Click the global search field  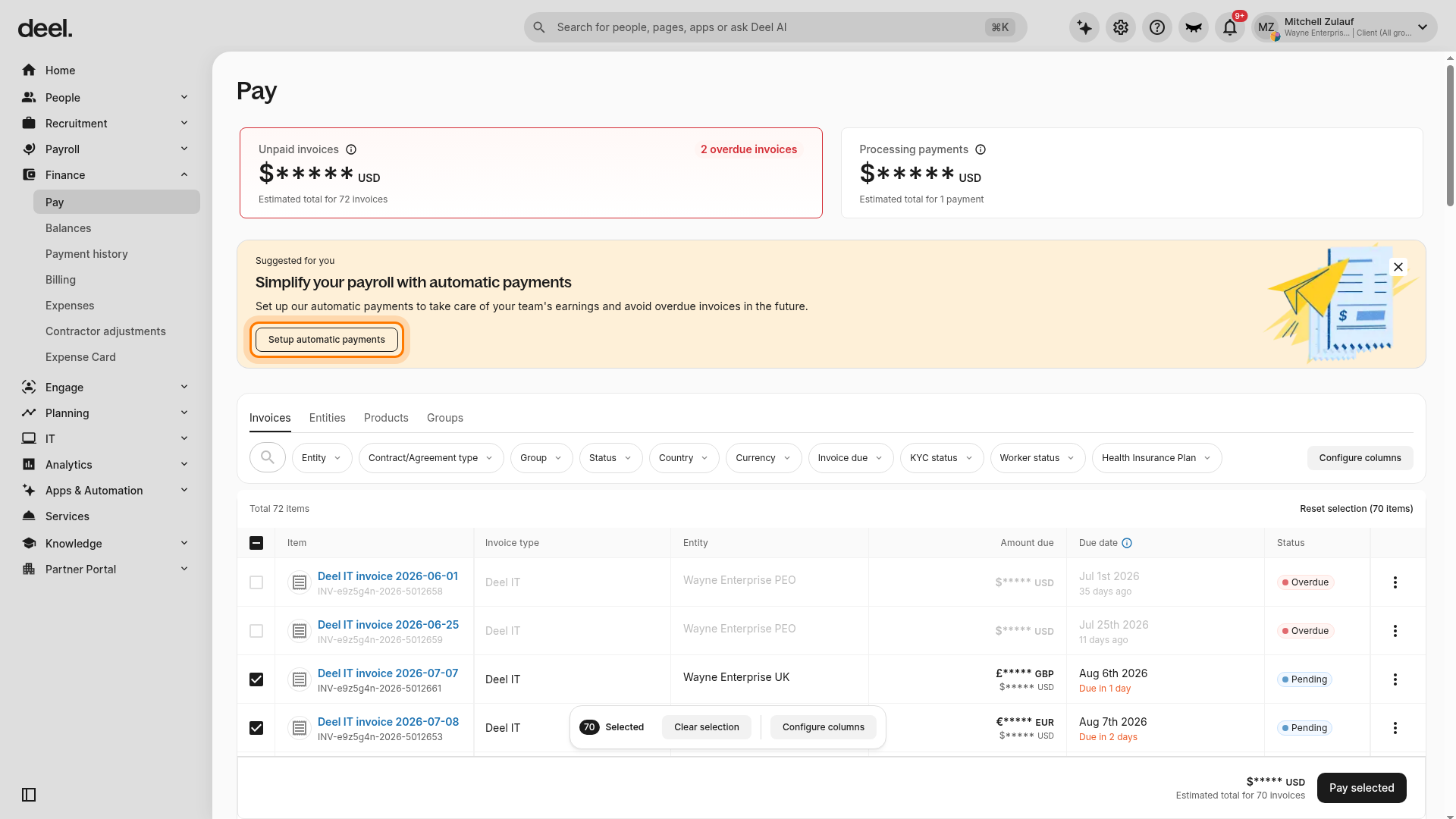tap(776, 27)
